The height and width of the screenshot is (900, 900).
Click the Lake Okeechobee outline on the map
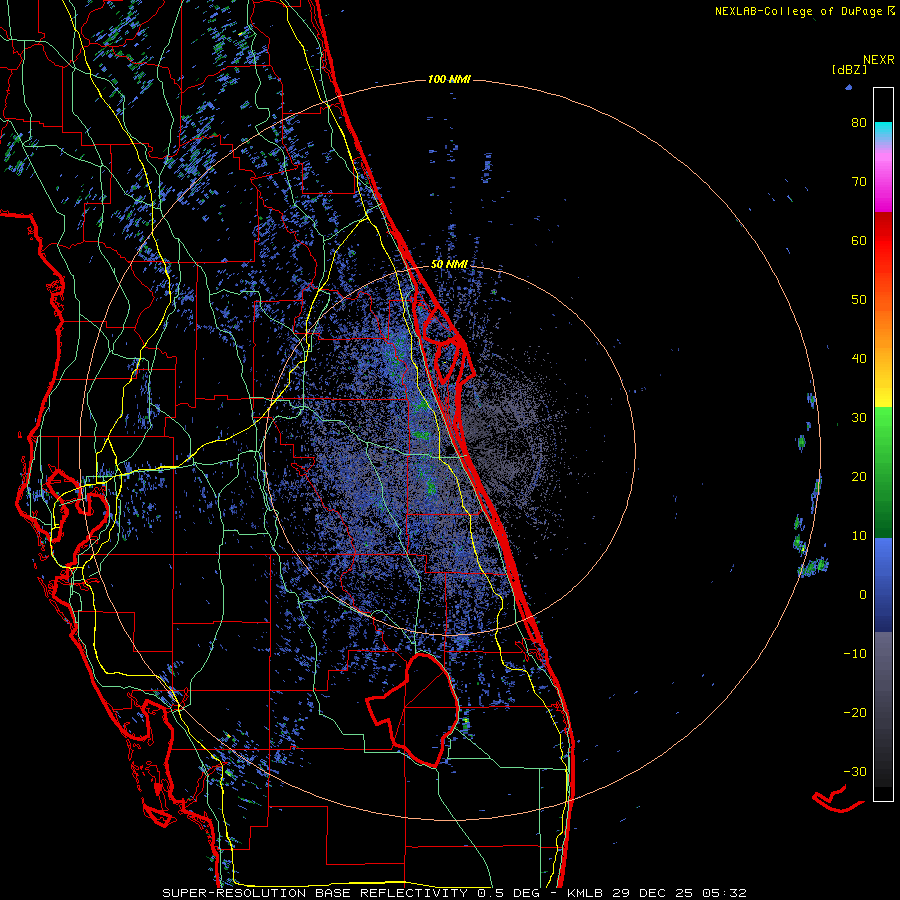point(413,709)
